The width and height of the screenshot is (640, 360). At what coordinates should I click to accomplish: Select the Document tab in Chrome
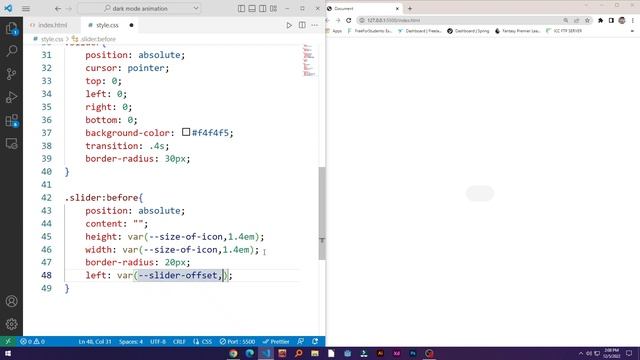pos(363,9)
